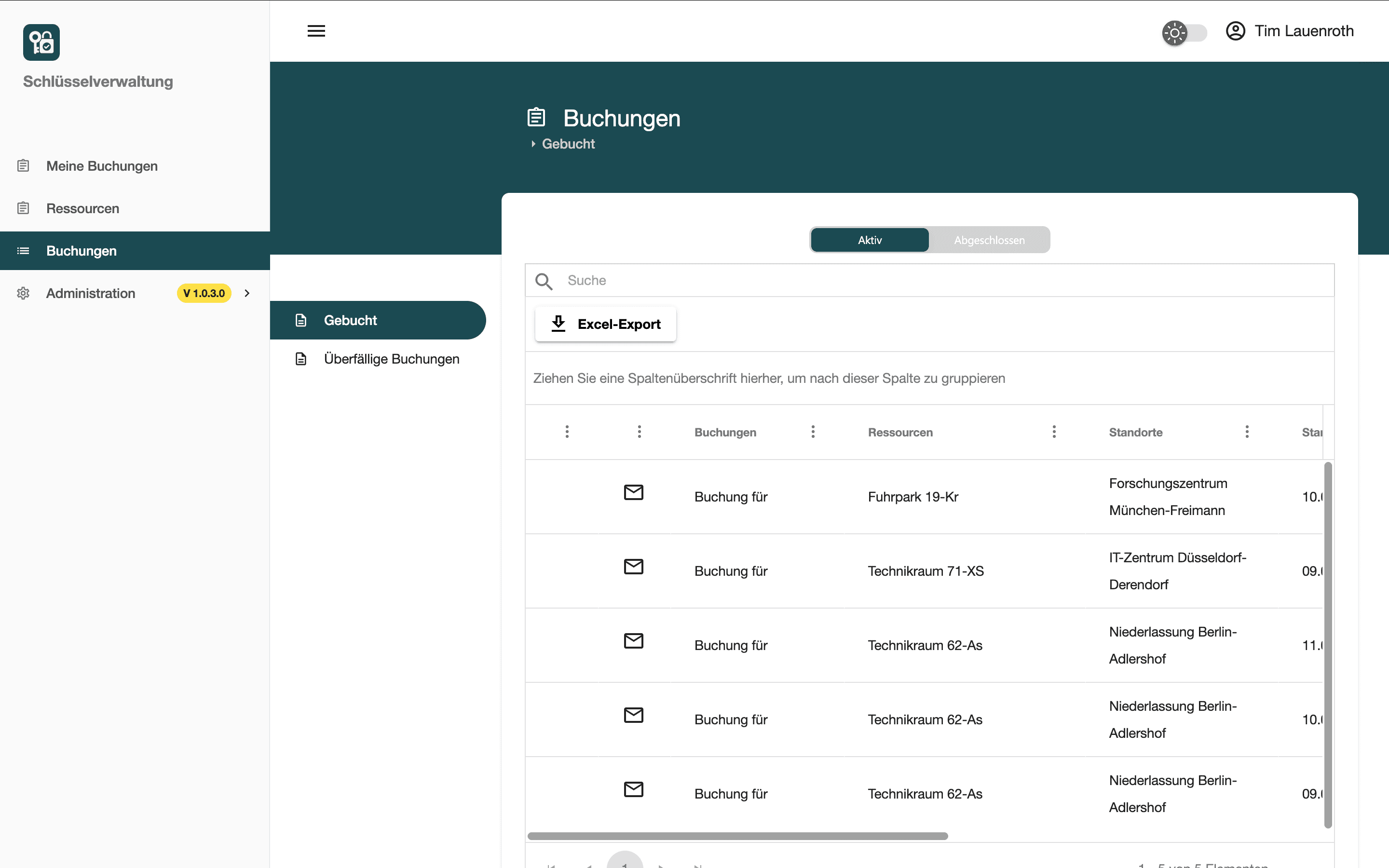Click the Gebucht breadcrumb under the heading
This screenshot has width=1389, height=868.
point(568,144)
